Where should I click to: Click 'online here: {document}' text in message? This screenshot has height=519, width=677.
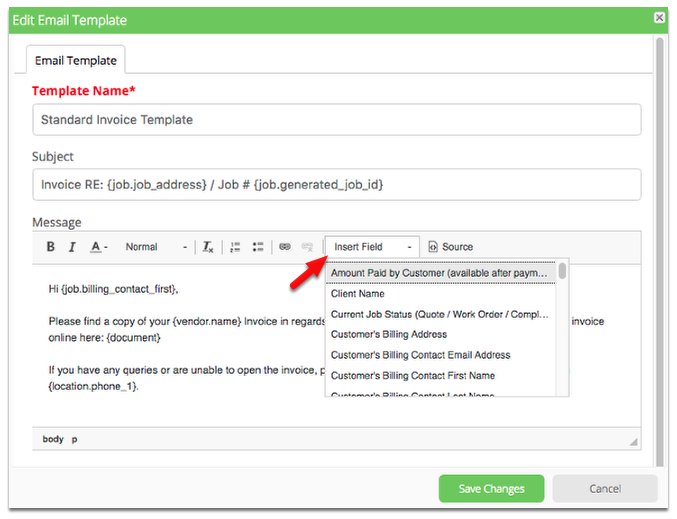tap(104, 338)
